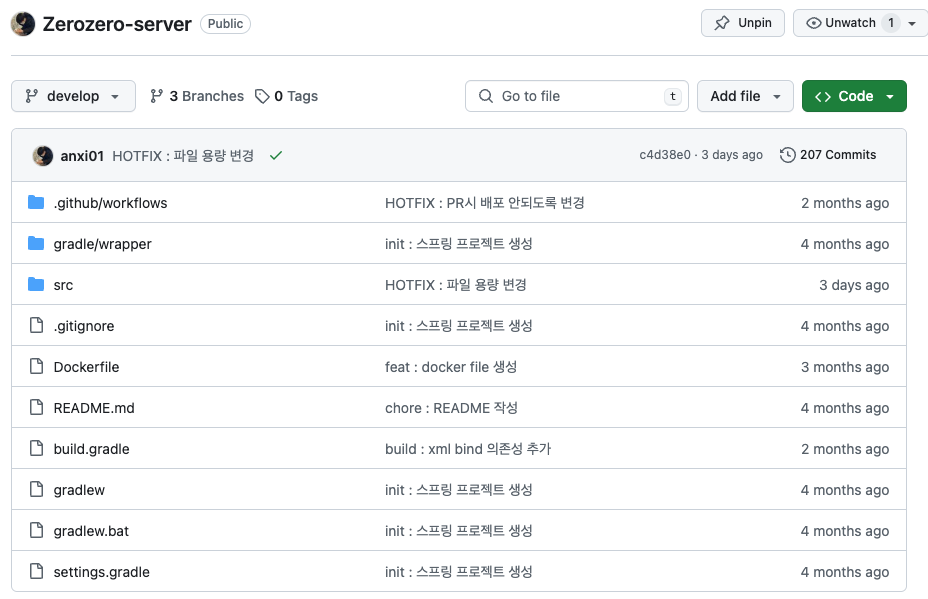928x599 pixels.
Task: Open the Code dropdown arrow
Action: point(890,96)
